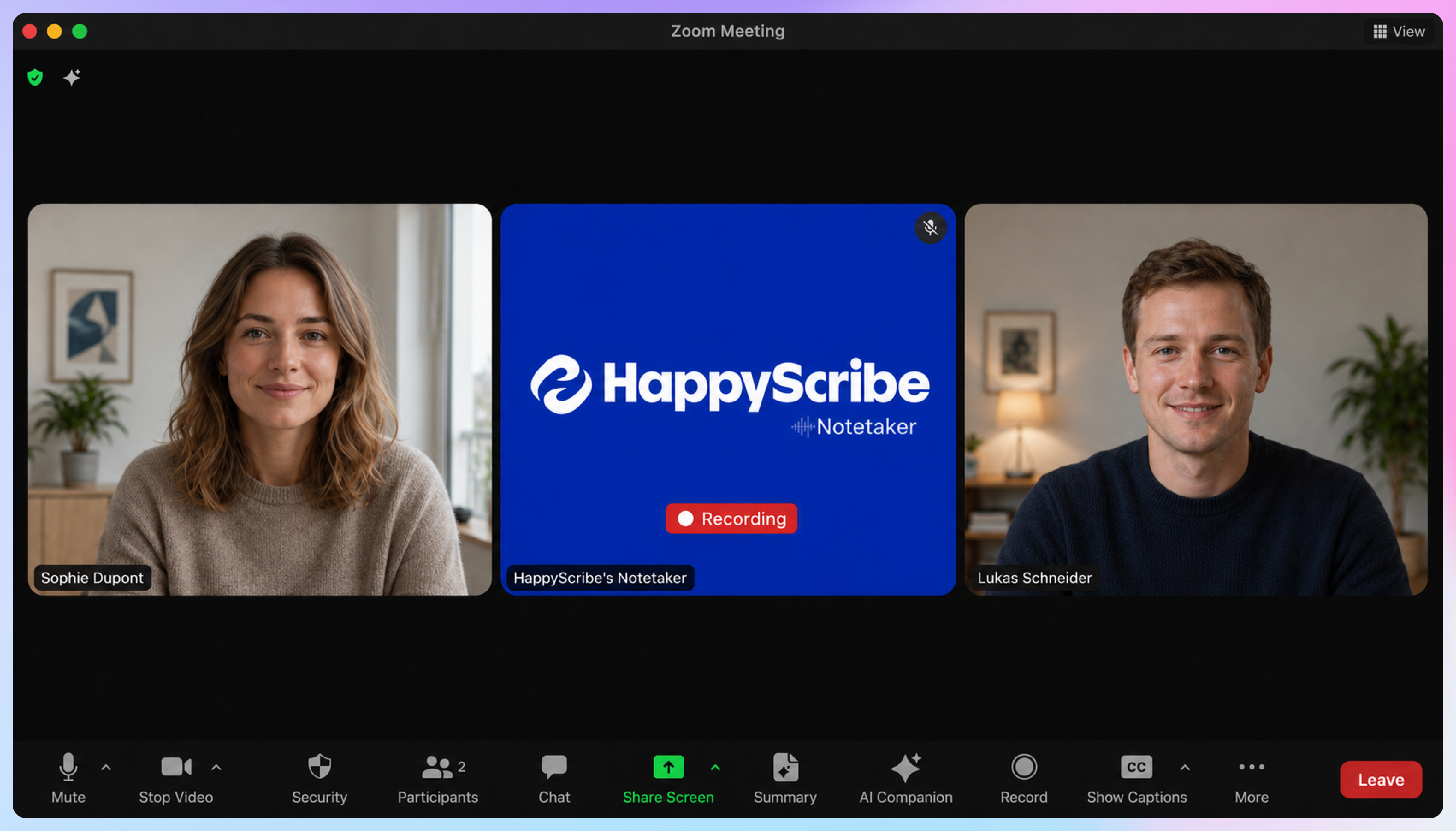1456x831 pixels.
Task: Click the green encryption shield icon
Action: pos(35,77)
